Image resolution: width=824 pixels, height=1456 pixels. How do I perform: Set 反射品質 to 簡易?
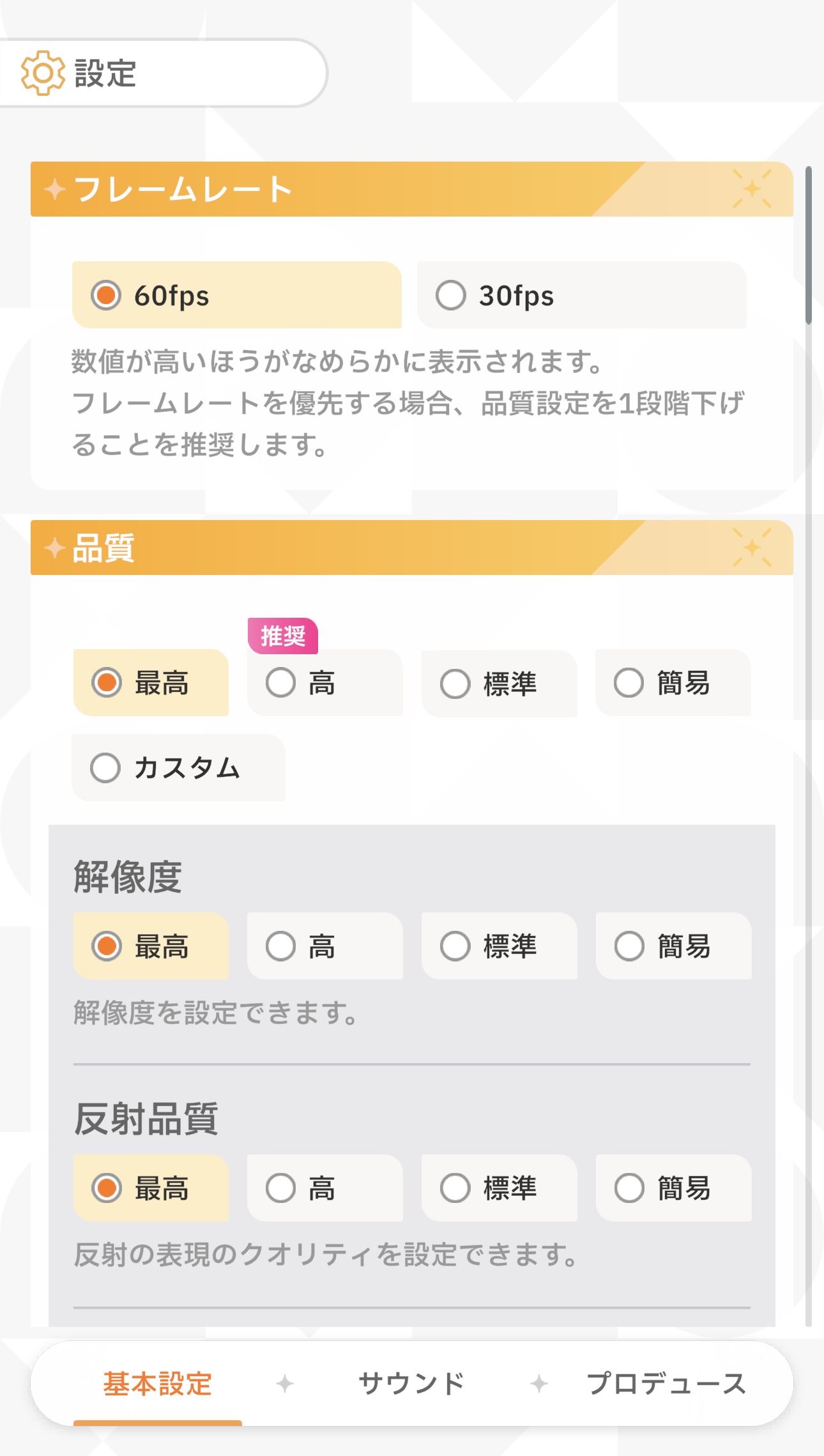point(673,1188)
